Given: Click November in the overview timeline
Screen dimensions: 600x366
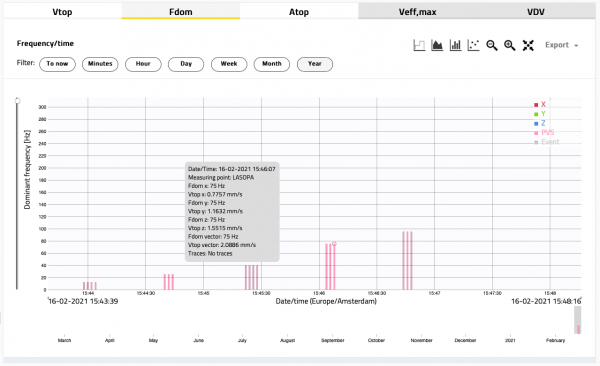Looking at the screenshot, I should [x=421, y=340].
